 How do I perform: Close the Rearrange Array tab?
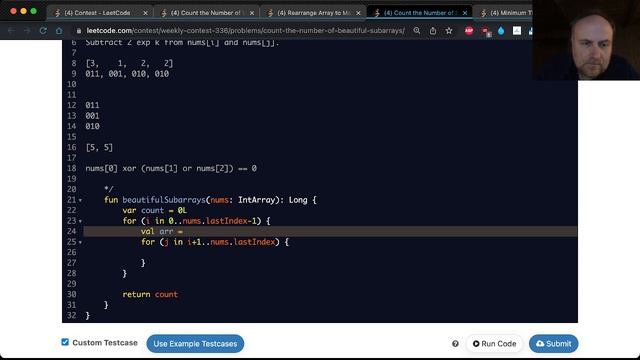point(358,13)
